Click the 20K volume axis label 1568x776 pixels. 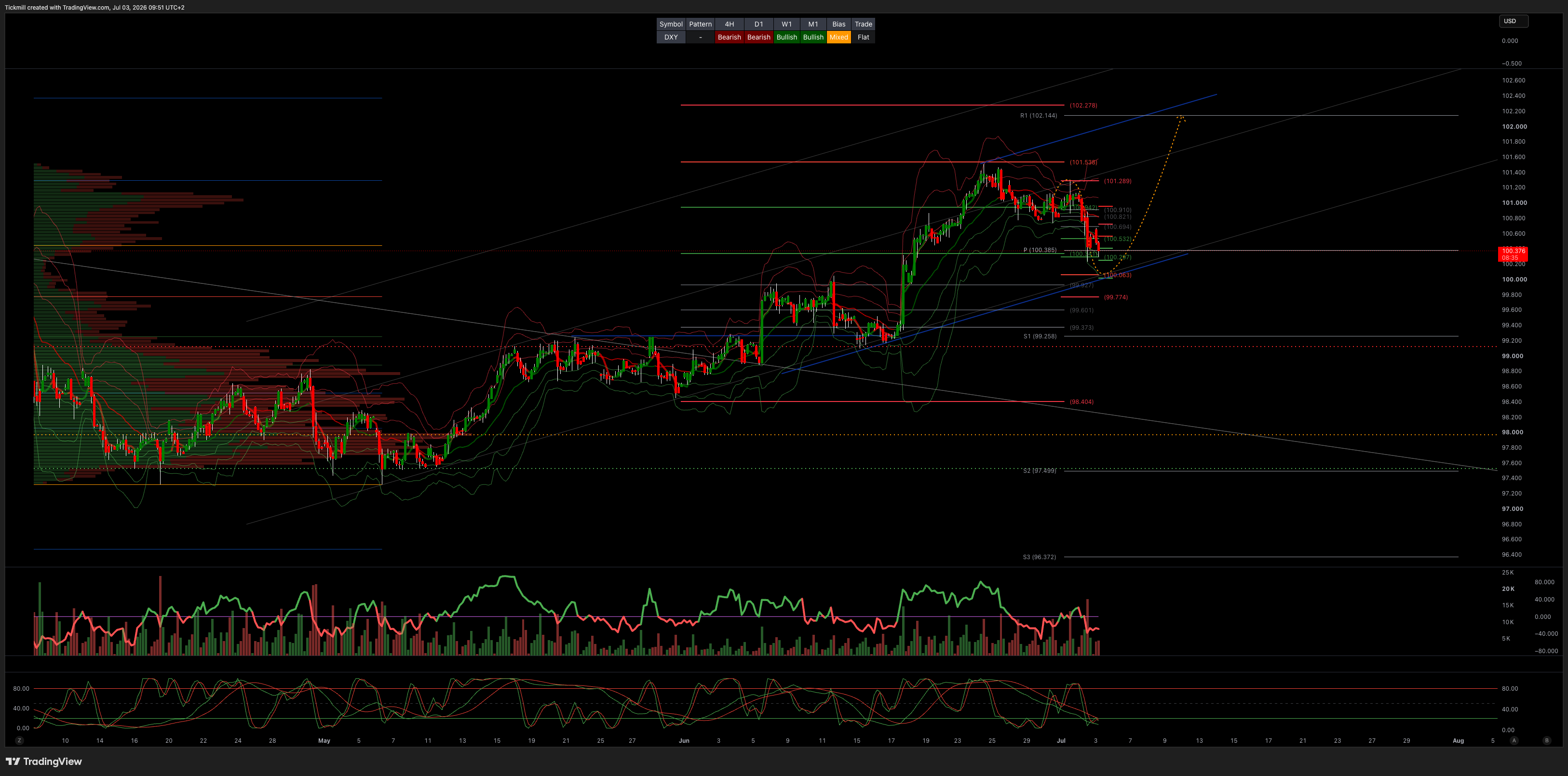[x=1508, y=589]
